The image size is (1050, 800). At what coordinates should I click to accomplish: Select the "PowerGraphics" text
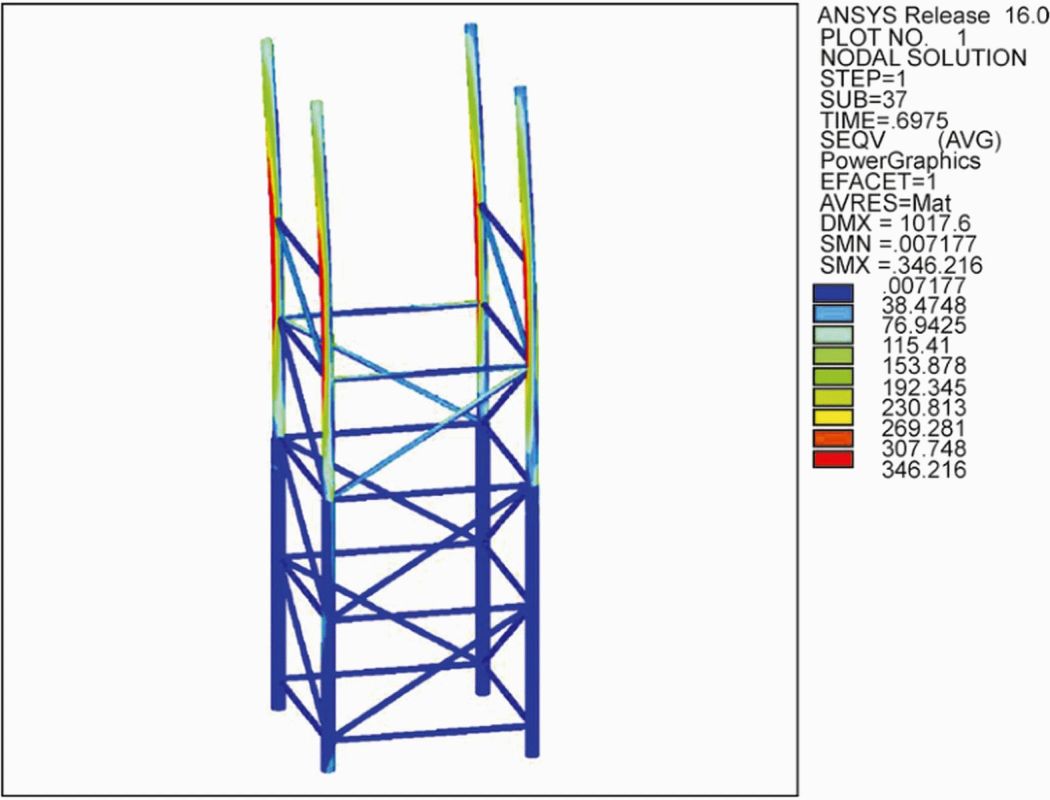click(x=900, y=161)
